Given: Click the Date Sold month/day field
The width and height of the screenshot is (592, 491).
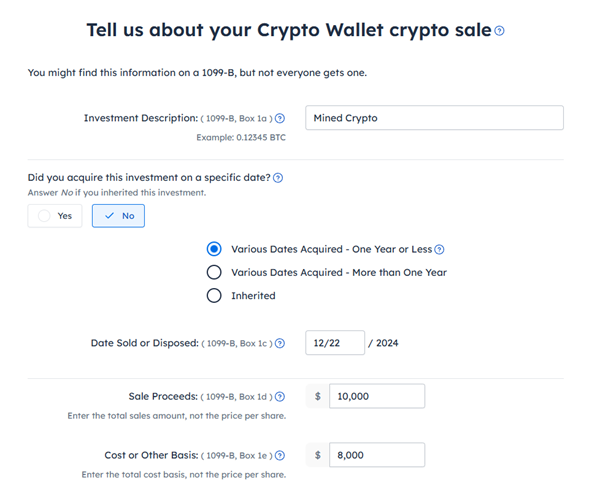Looking at the screenshot, I should click(335, 343).
